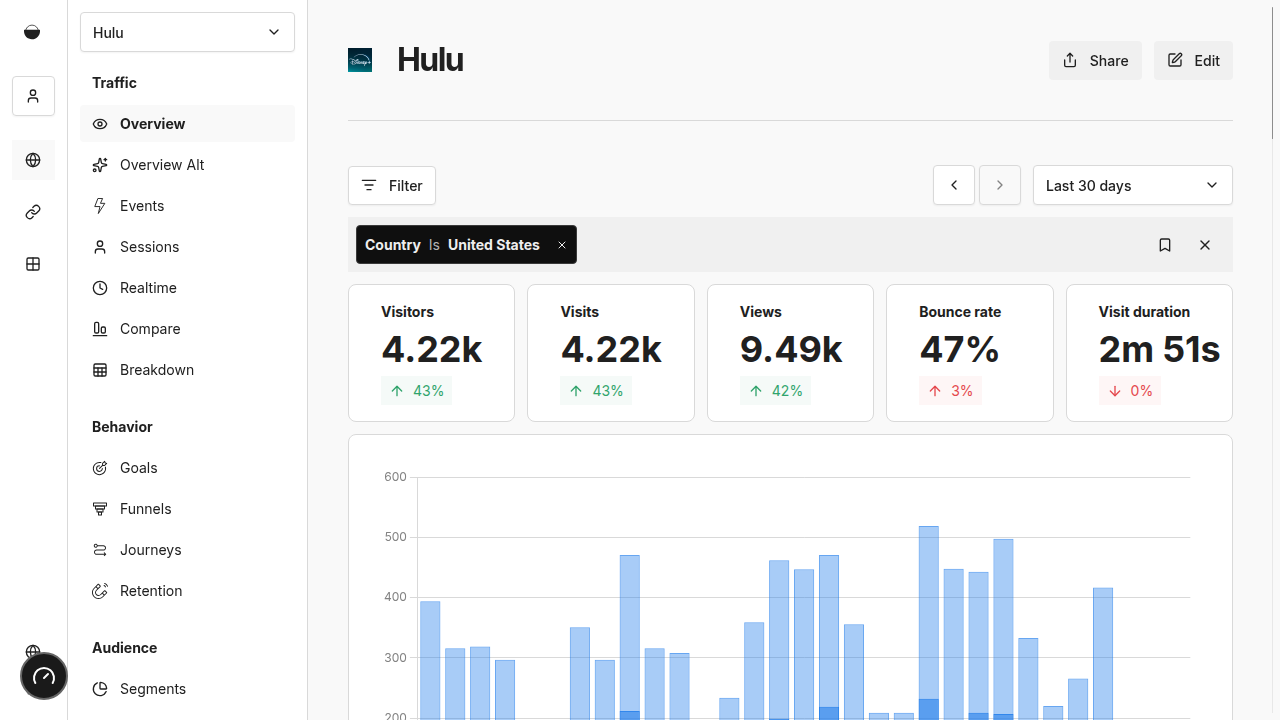
Task: Open Segments under Audience
Action: tap(187, 689)
